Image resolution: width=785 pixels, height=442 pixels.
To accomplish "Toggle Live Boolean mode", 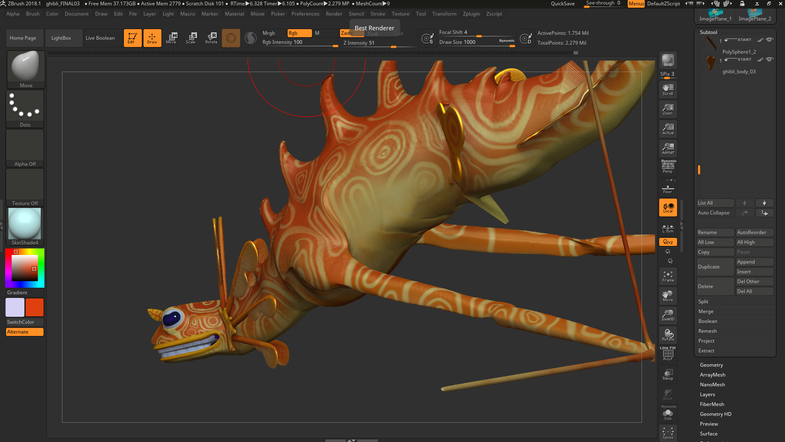I will click(100, 38).
